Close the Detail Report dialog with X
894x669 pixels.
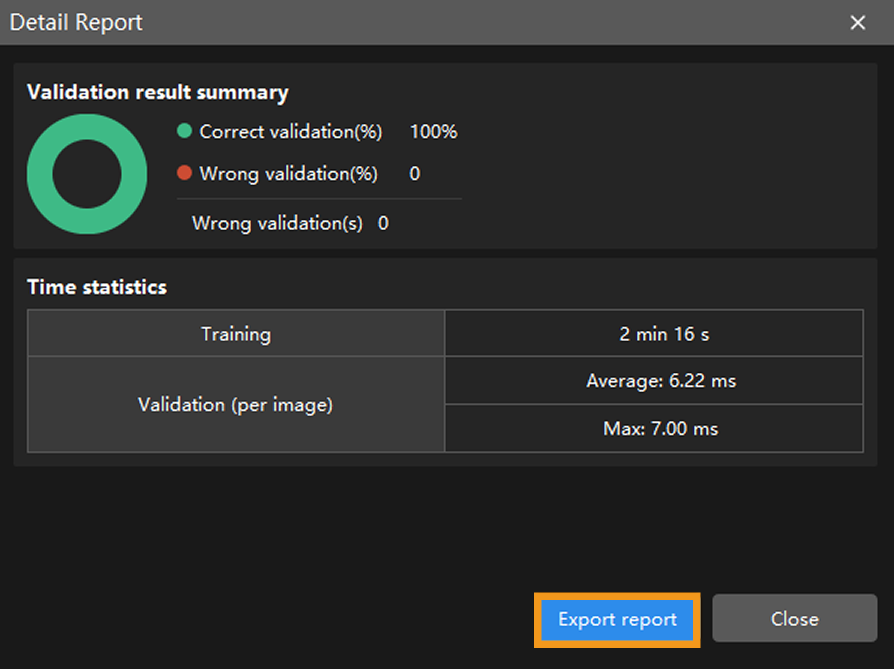click(858, 23)
